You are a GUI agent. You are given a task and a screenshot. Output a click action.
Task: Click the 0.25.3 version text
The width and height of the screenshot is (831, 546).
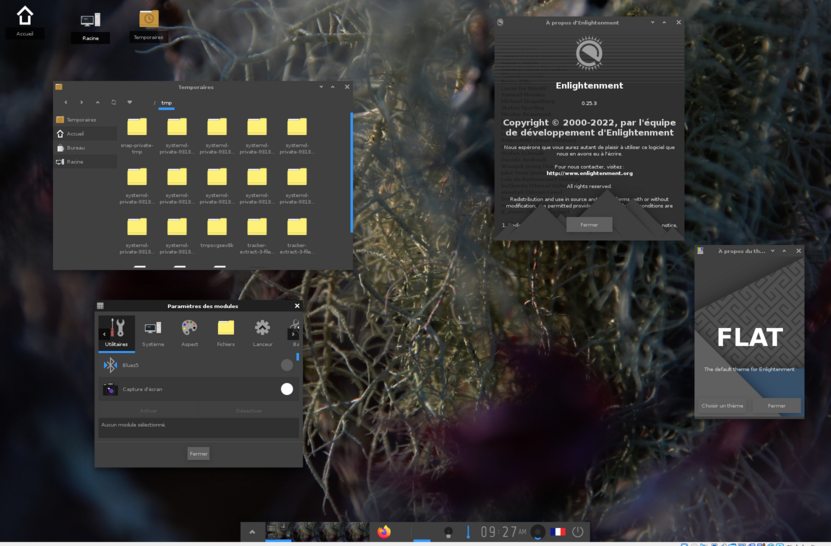(x=589, y=103)
